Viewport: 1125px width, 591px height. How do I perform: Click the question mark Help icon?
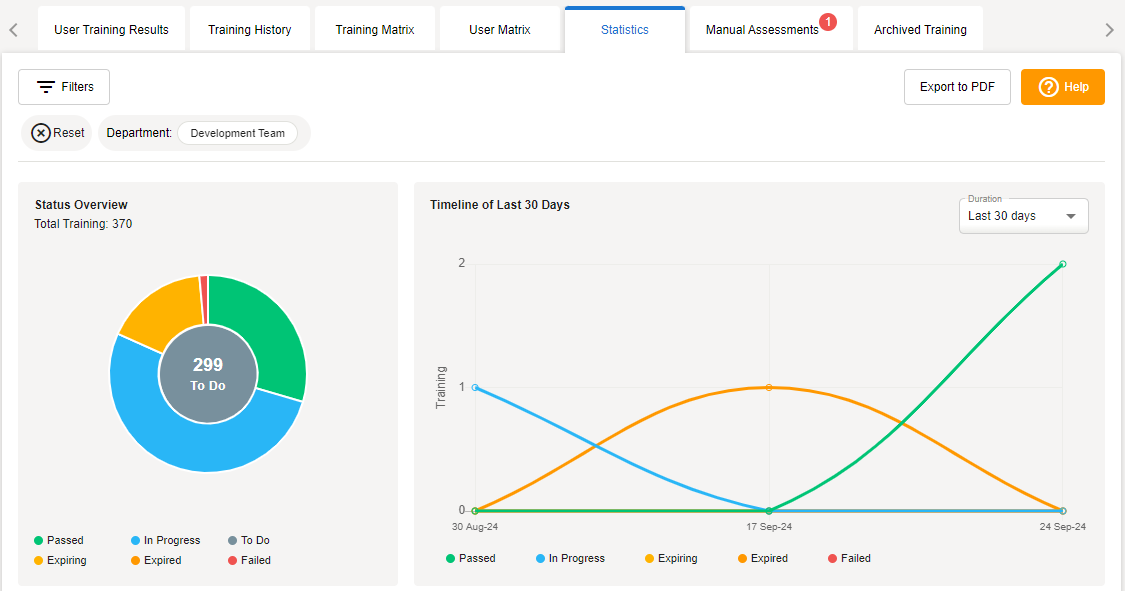[1048, 87]
